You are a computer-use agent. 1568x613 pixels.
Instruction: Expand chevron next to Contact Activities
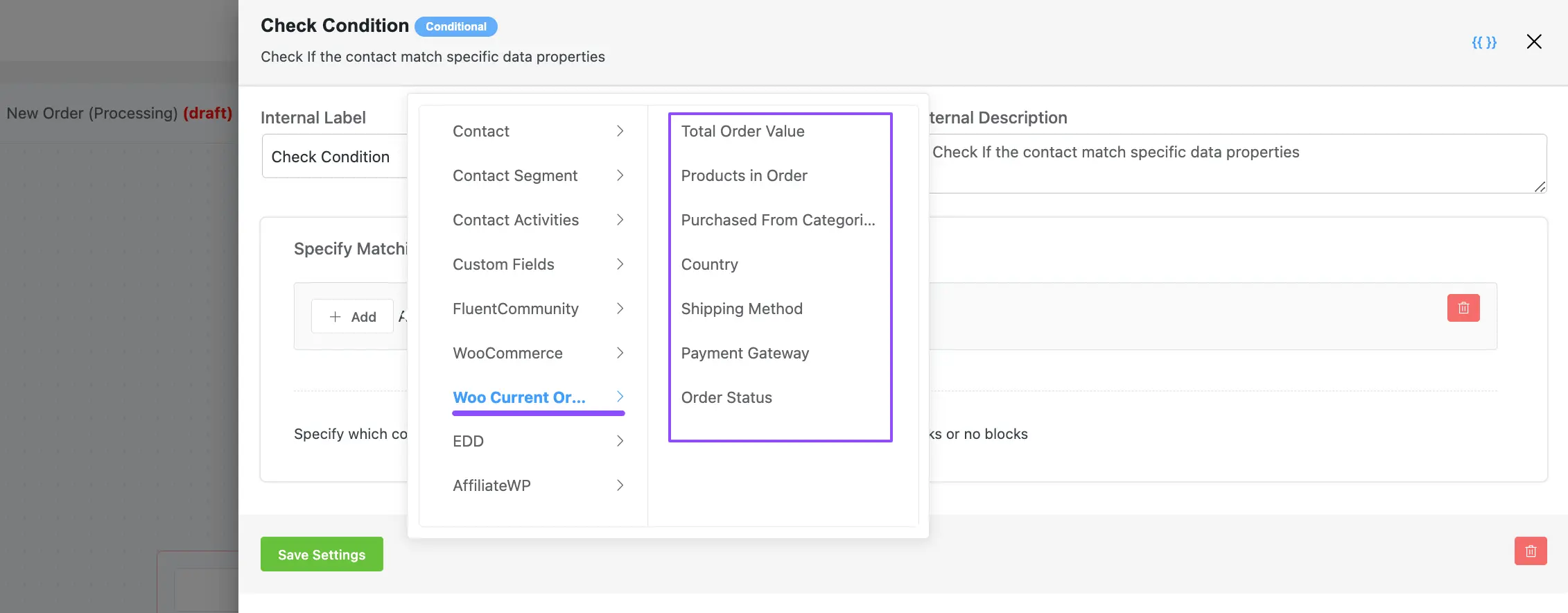(620, 220)
